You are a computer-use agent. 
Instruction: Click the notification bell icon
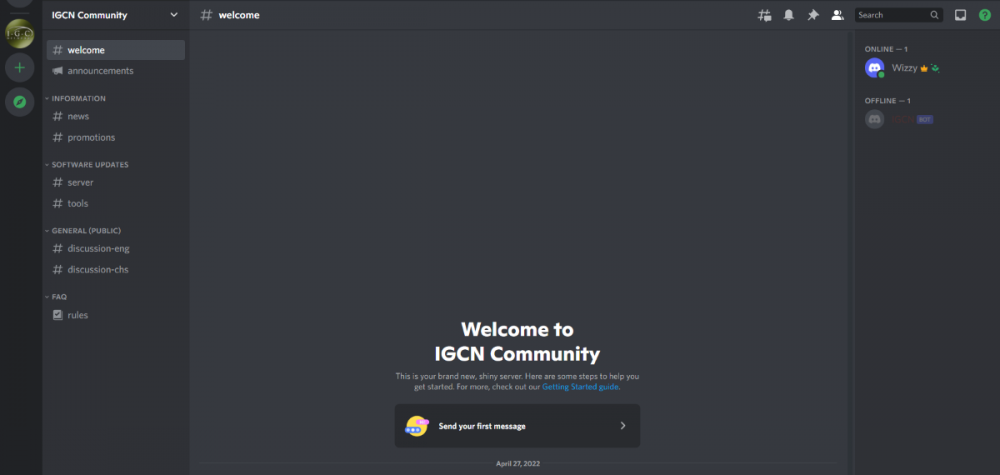pyautogui.click(x=789, y=15)
